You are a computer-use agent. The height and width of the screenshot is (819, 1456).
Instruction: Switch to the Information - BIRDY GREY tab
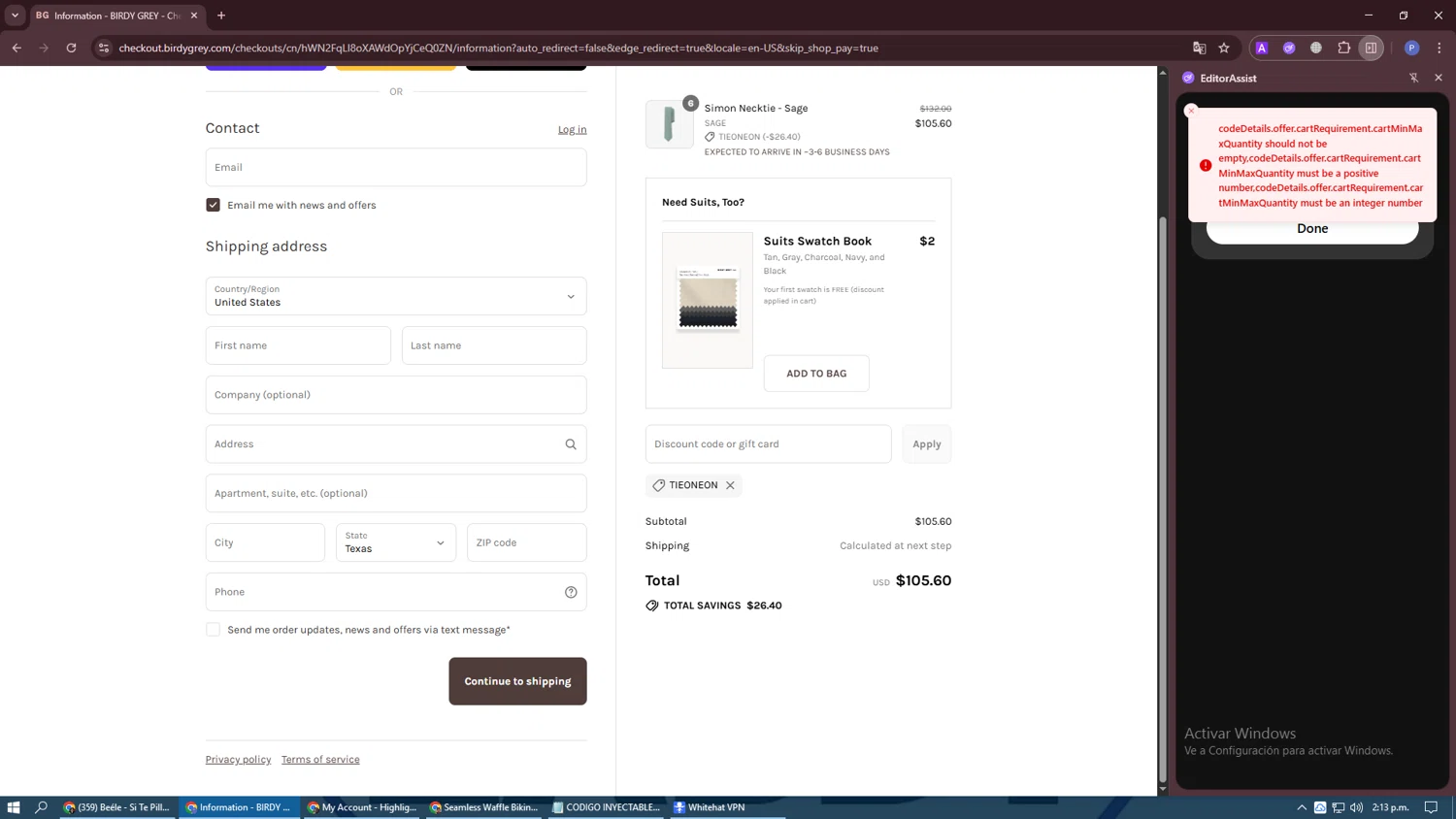pyautogui.click(x=116, y=16)
